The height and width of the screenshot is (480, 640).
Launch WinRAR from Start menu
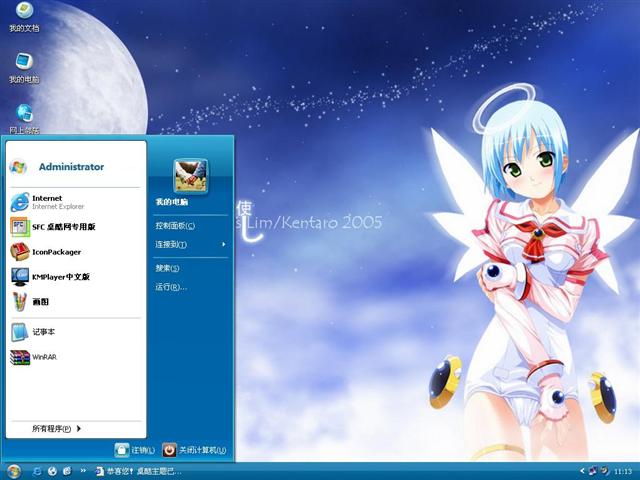pyautogui.click(x=43, y=357)
